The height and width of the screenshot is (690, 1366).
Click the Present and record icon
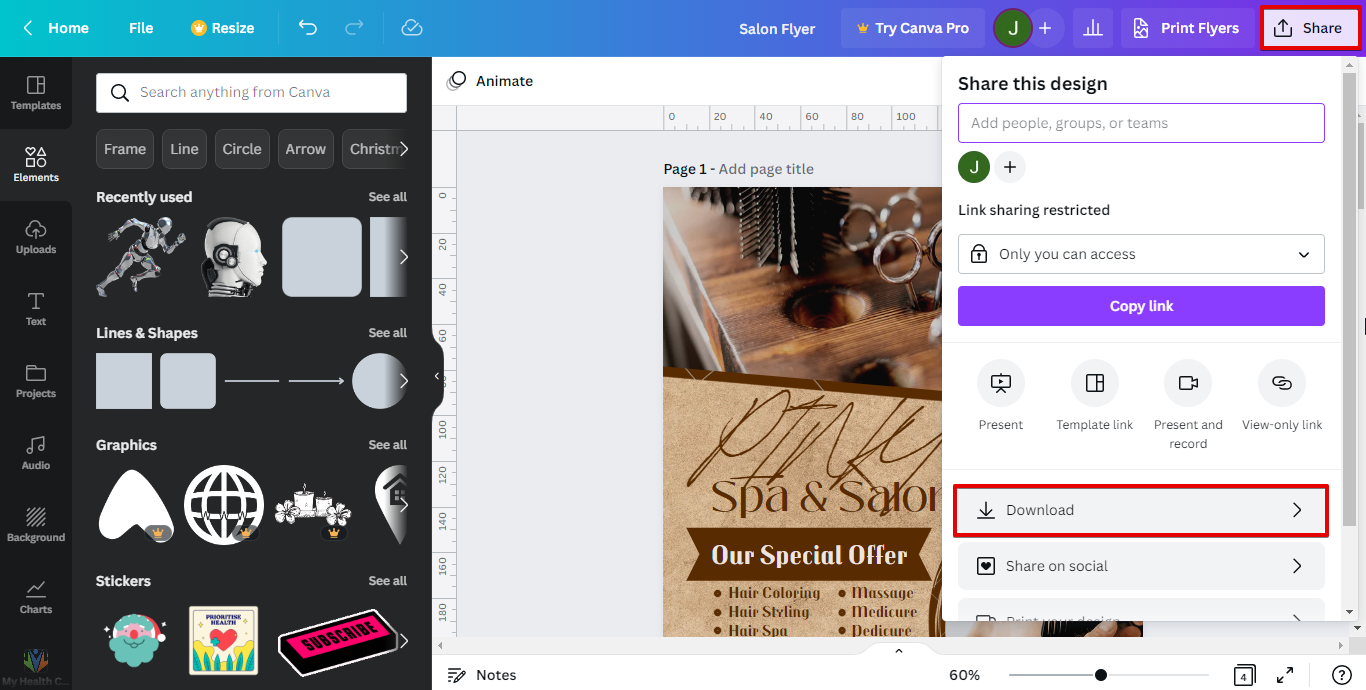point(1188,383)
